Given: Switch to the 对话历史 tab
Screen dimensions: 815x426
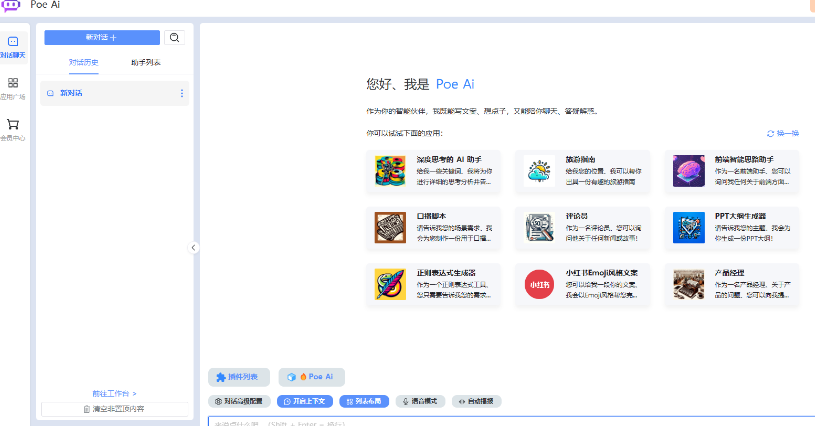Looking at the screenshot, I should (84, 62).
